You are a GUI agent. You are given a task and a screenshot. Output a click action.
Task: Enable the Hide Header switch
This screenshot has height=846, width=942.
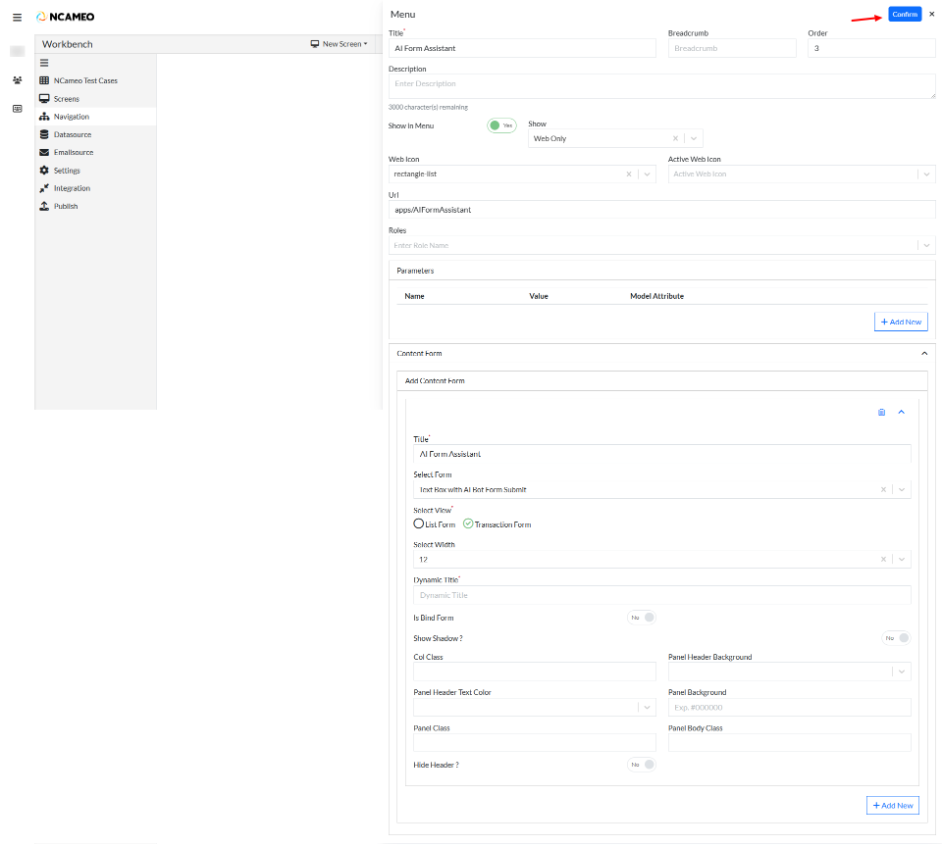coord(642,765)
